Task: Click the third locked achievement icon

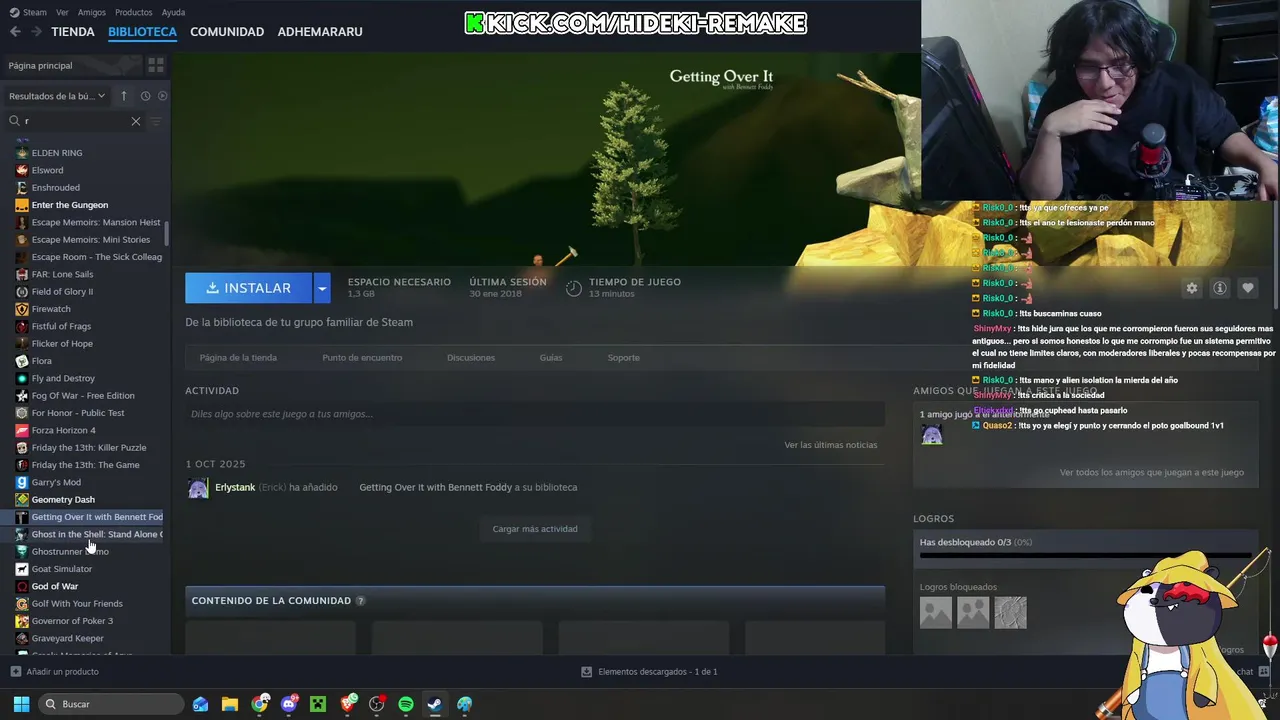Action: pos(1010,612)
